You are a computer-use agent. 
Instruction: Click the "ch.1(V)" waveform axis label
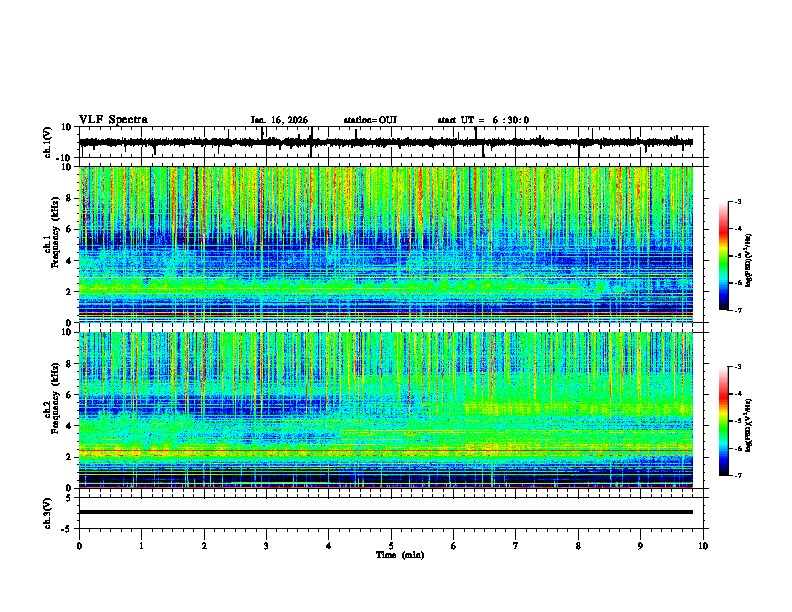pyautogui.click(x=47, y=142)
